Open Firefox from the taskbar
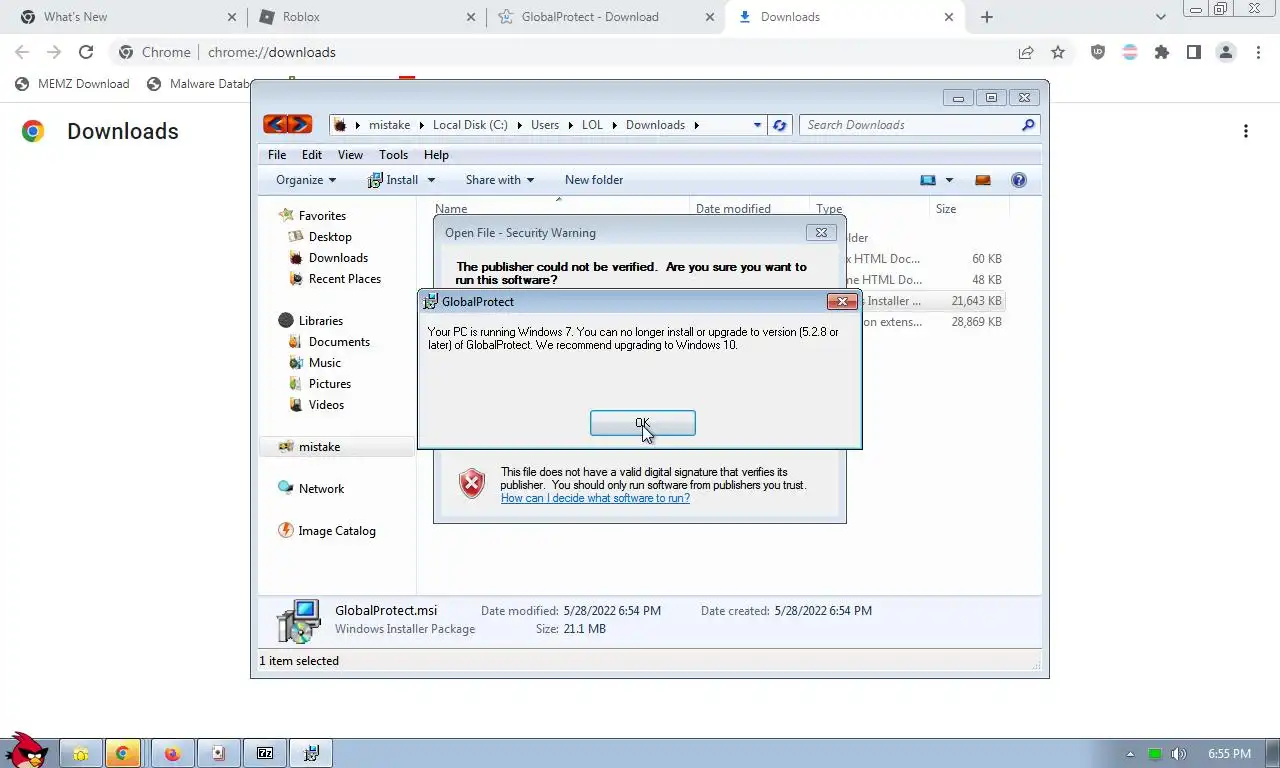This screenshot has height=768, width=1280. [x=171, y=753]
